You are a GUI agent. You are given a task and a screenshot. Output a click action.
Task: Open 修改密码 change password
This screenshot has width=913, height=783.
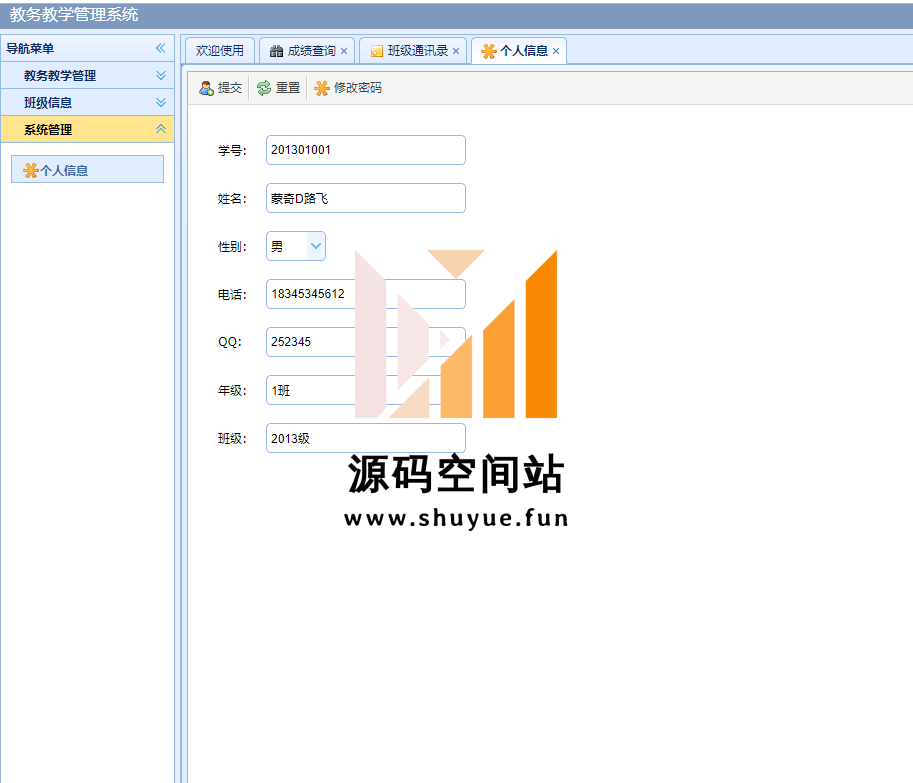(x=348, y=88)
